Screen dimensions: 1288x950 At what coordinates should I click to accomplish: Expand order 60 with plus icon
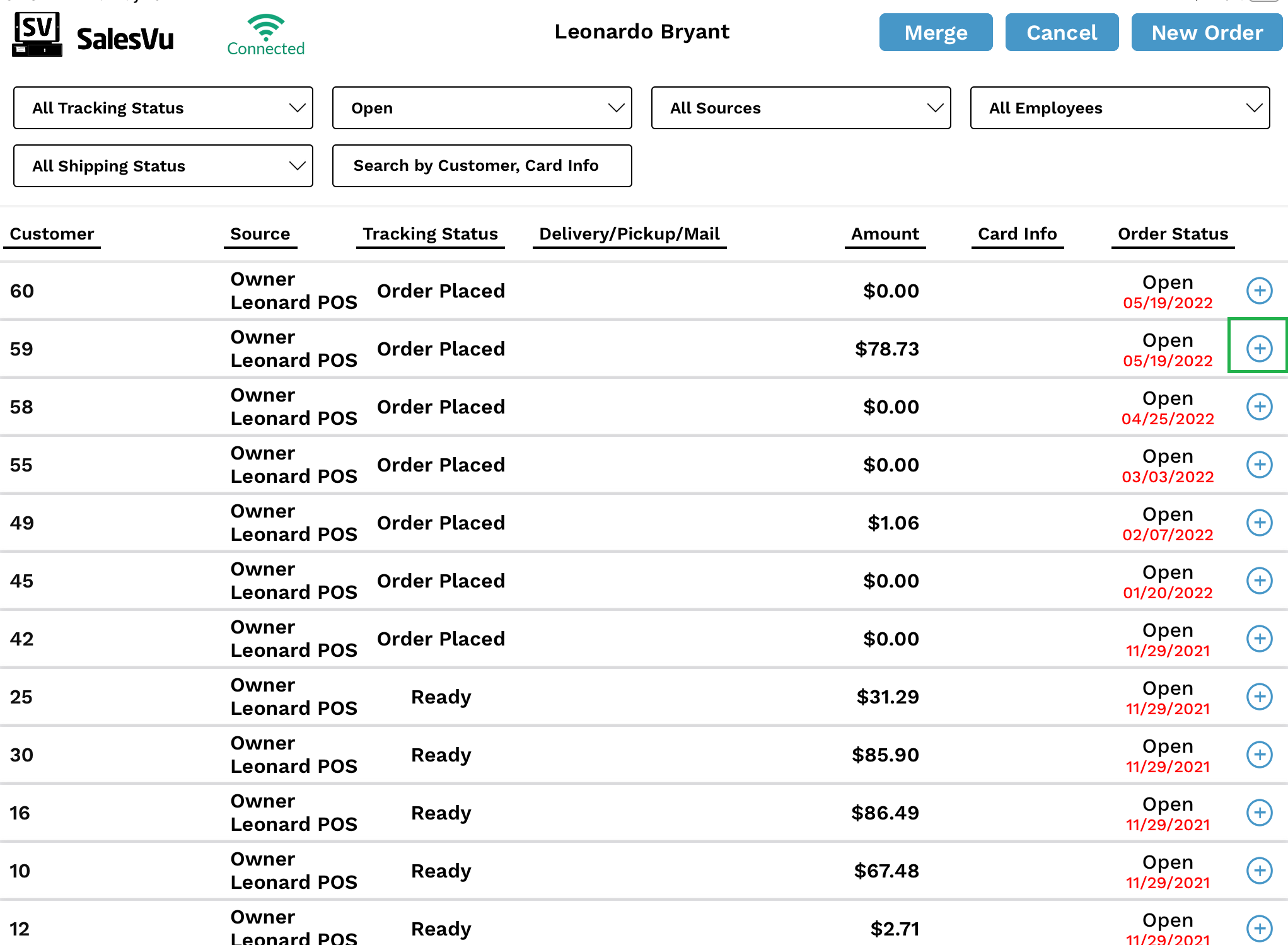1259,291
